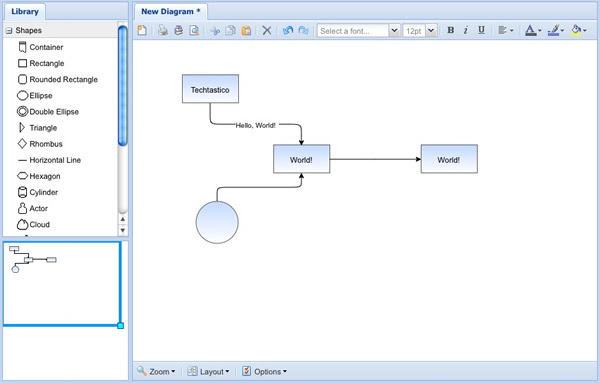Select the Container shape

[x=41, y=47]
